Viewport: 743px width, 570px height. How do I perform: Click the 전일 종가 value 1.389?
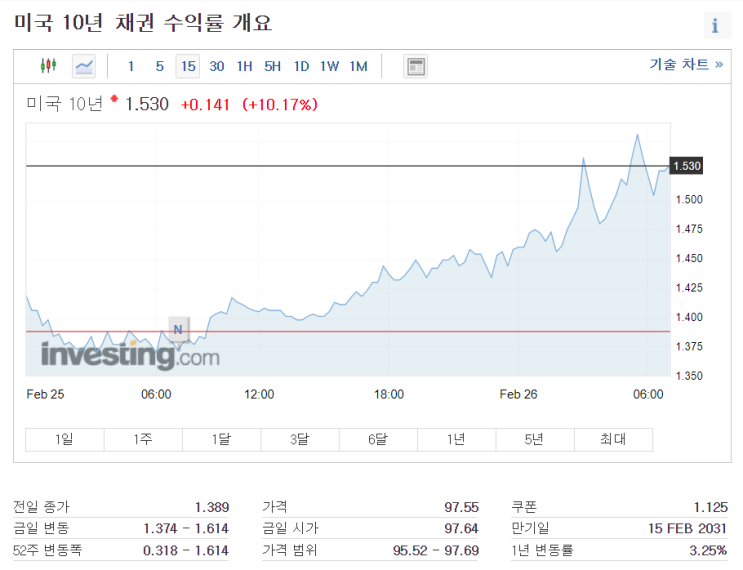click(212, 507)
